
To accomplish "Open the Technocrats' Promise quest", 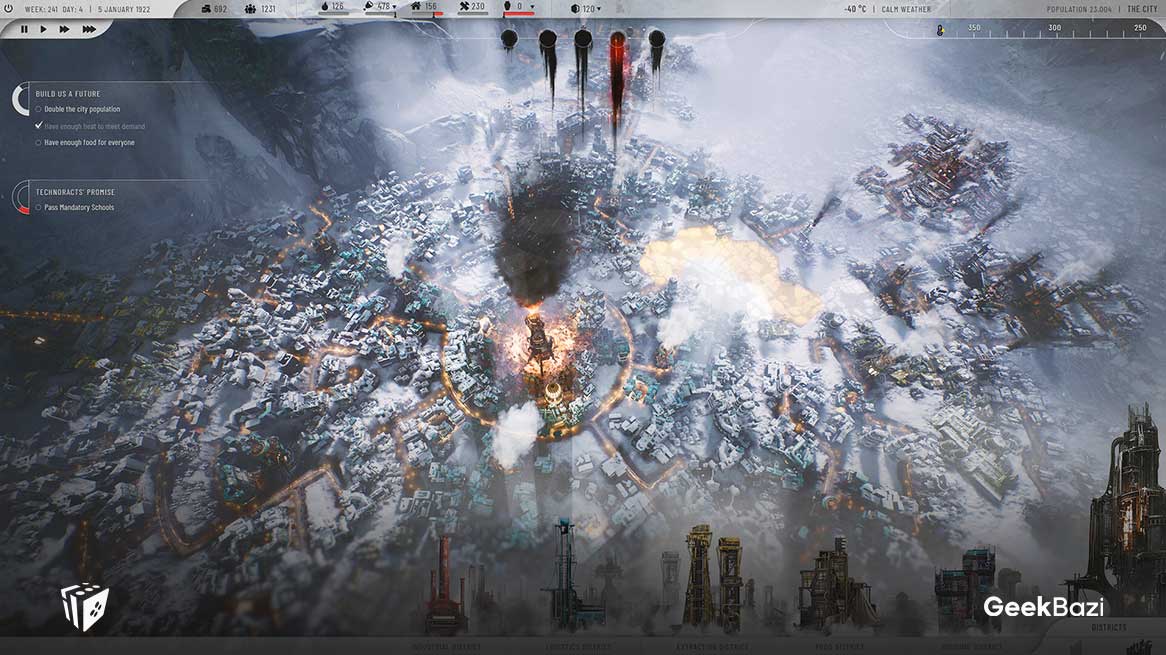I will (75, 192).
